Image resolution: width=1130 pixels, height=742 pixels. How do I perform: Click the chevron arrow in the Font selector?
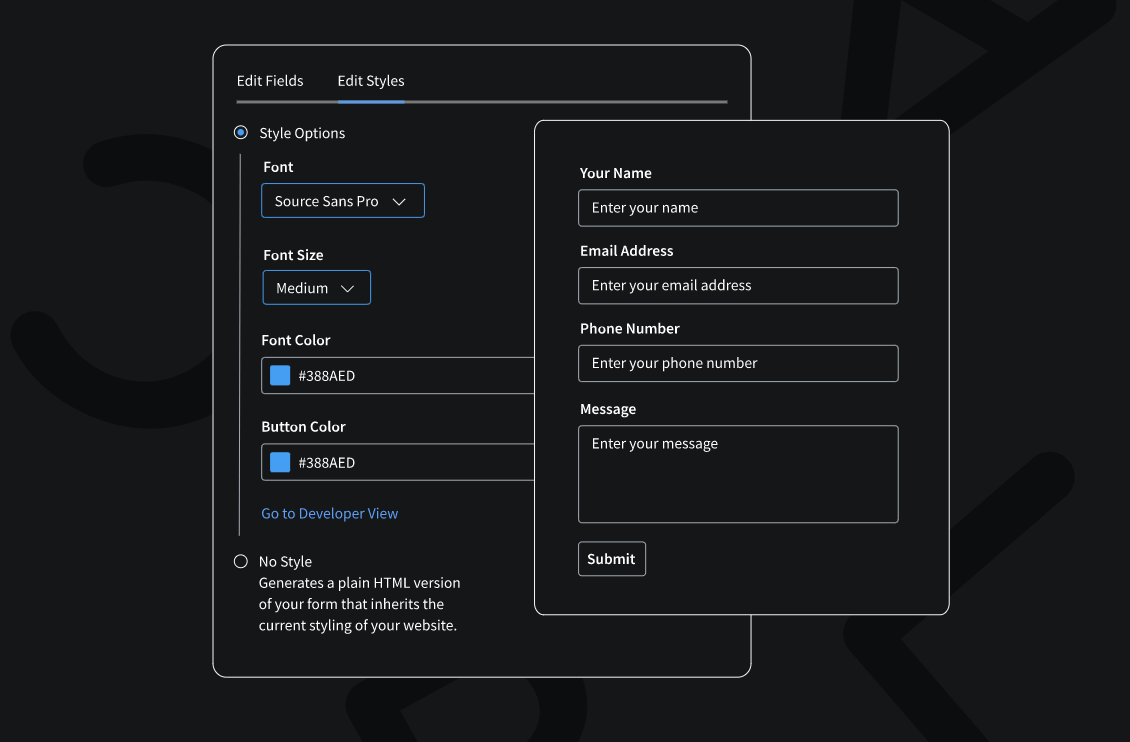[399, 202]
